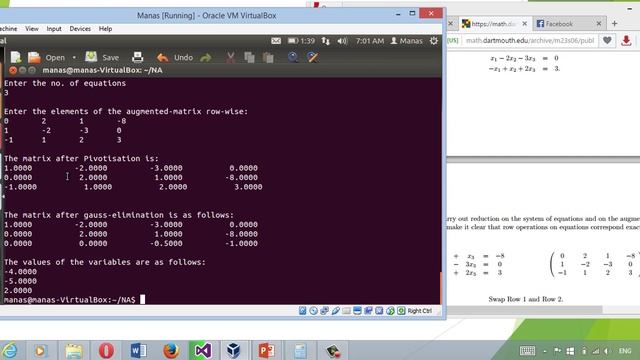This screenshot has width=640, height=360.
Task: Expand the Open recent files dropdown arrow
Action: tap(74, 58)
